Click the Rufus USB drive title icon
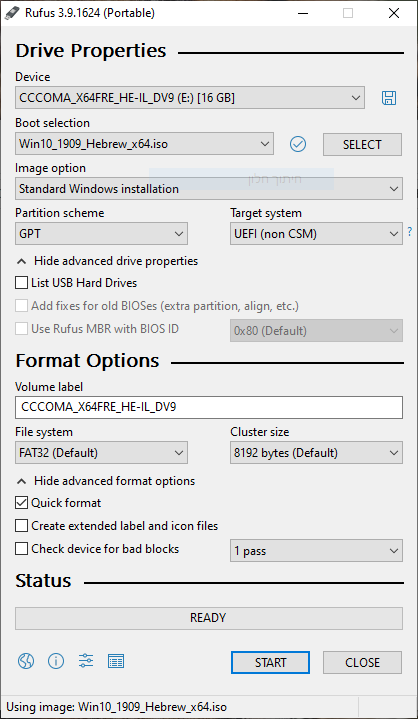Screen dimensions: 418x719 click(11, 13)
